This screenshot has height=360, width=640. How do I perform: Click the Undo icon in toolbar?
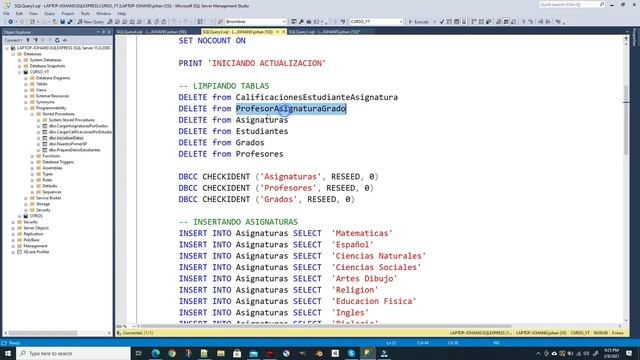[174, 22]
